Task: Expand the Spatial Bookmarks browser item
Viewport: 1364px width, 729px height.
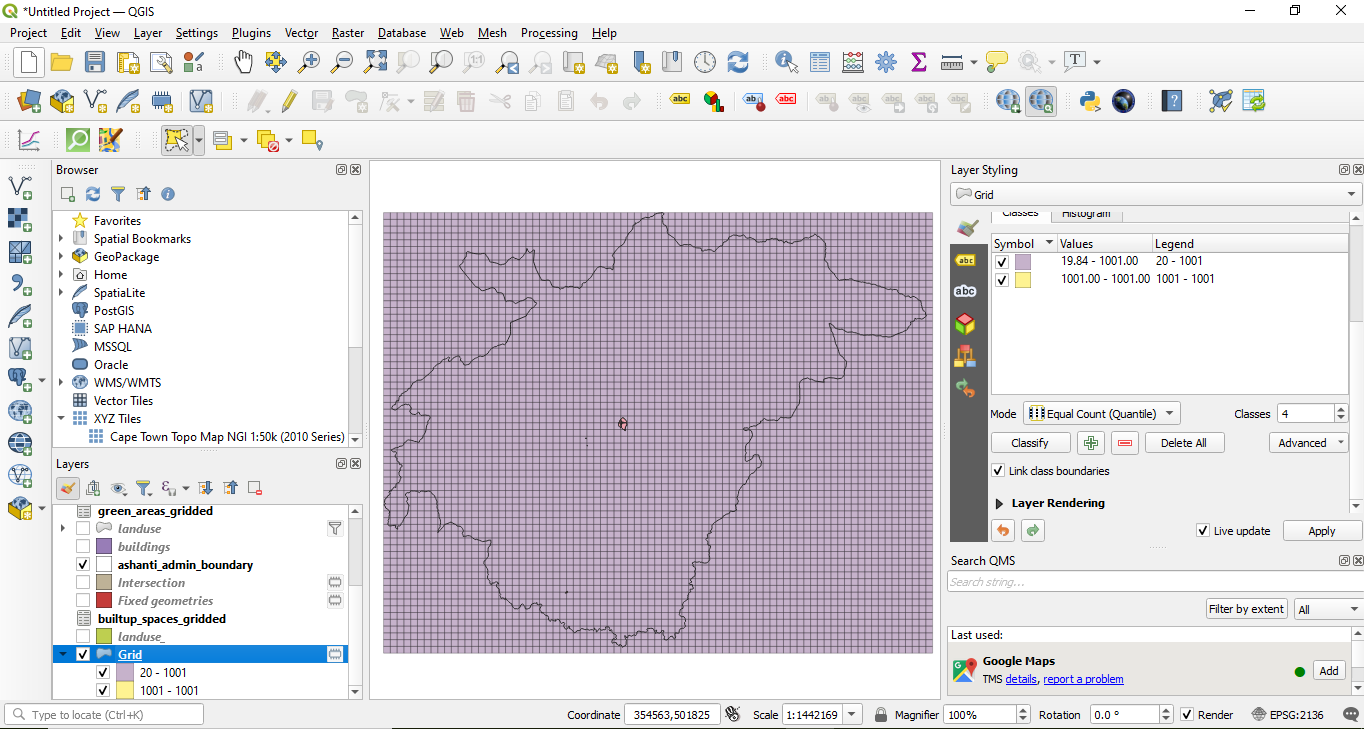Action: (61, 239)
